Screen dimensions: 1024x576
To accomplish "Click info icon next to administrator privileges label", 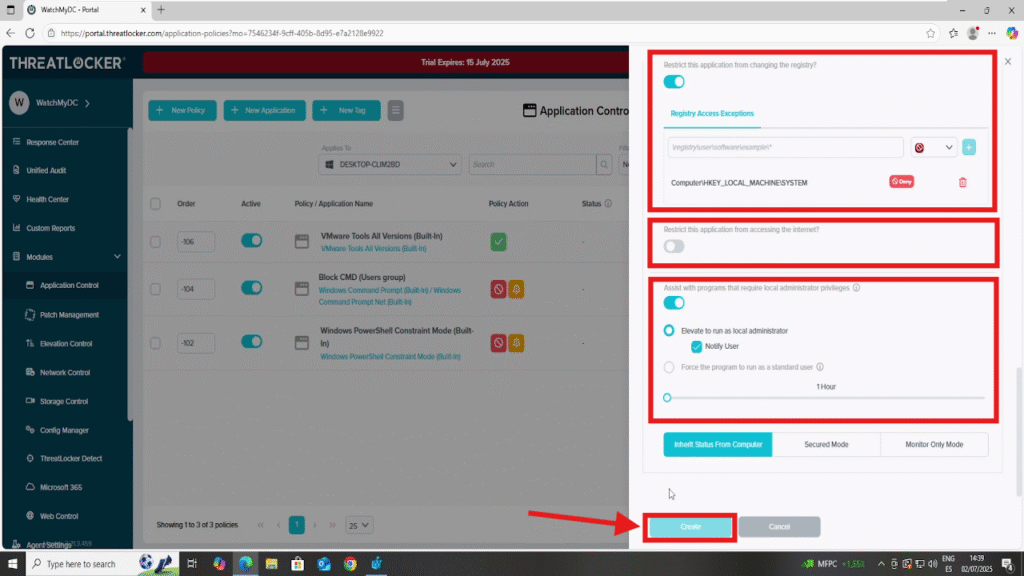I will pyautogui.click(x=856, y=288).
